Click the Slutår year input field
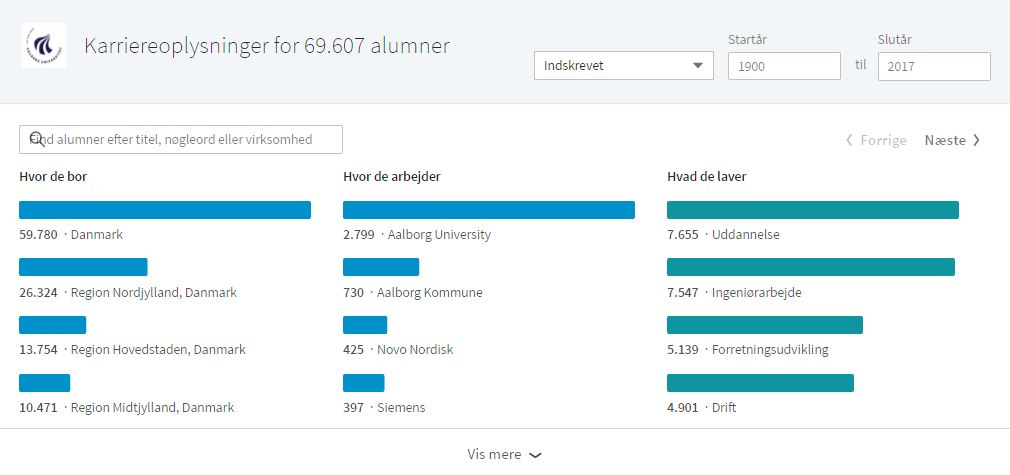 [x=934, y=66]
